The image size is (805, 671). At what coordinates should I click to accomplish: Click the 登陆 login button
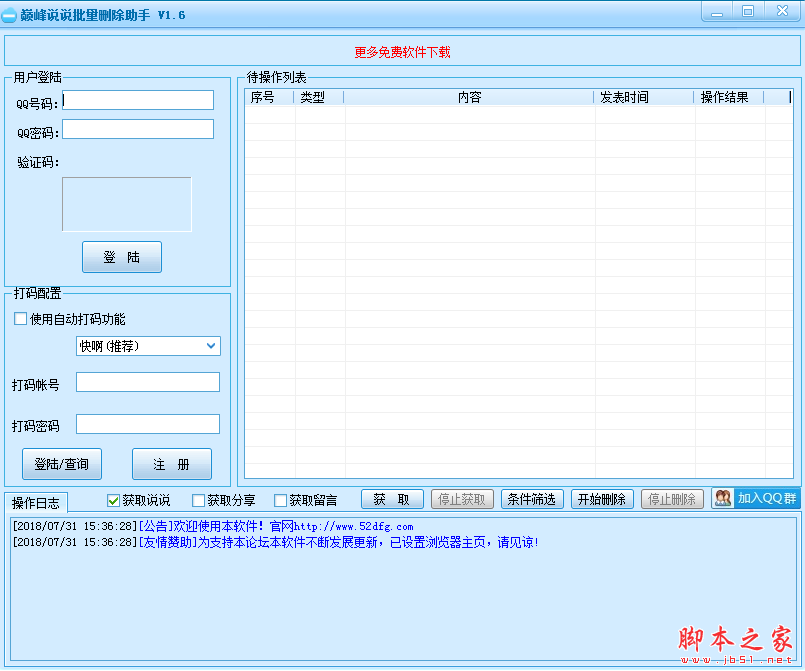121,257
